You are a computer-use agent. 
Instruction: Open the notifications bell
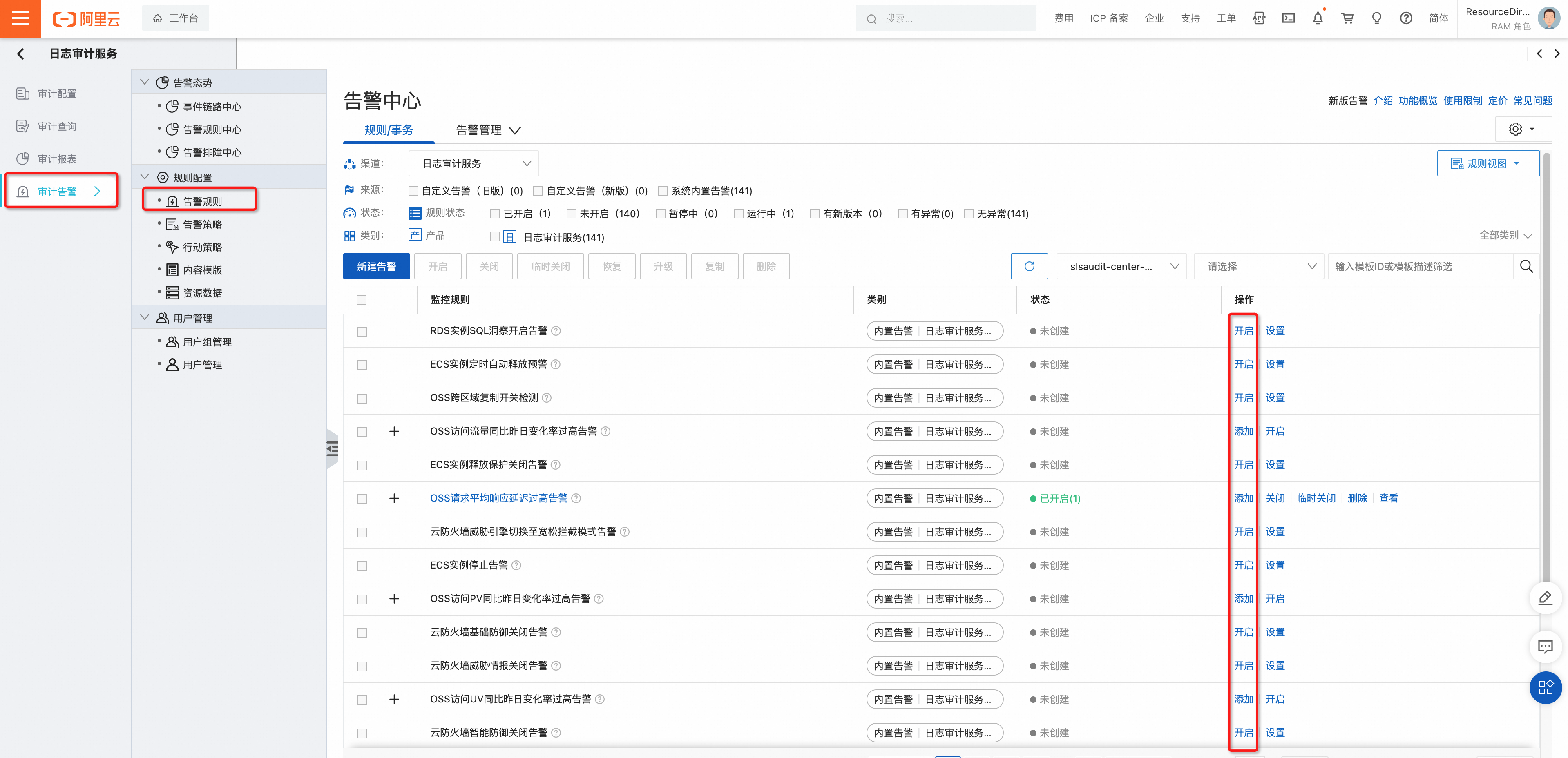click(1317, 18)
